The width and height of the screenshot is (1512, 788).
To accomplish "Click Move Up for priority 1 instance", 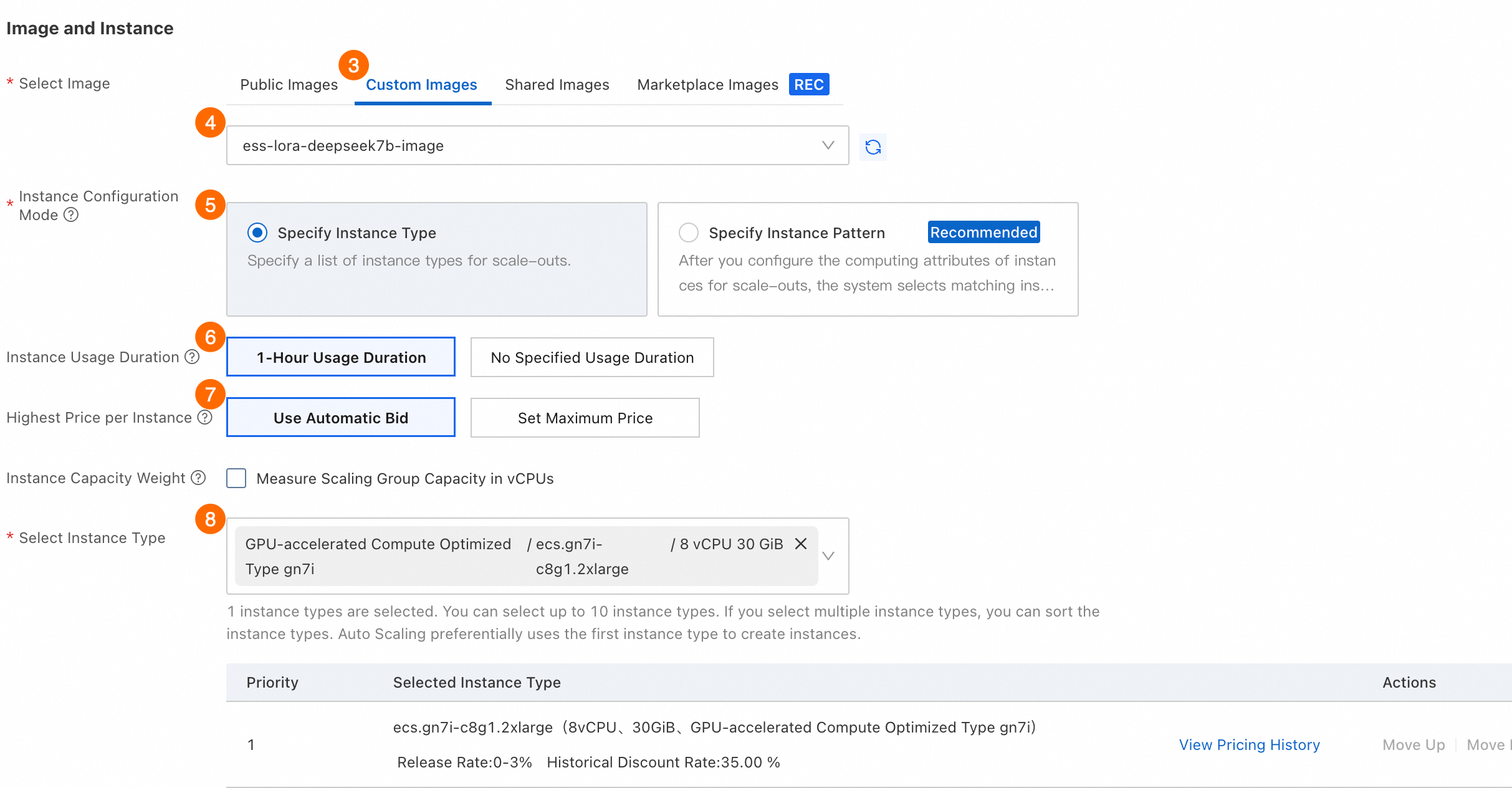I will pos(1413,744).
